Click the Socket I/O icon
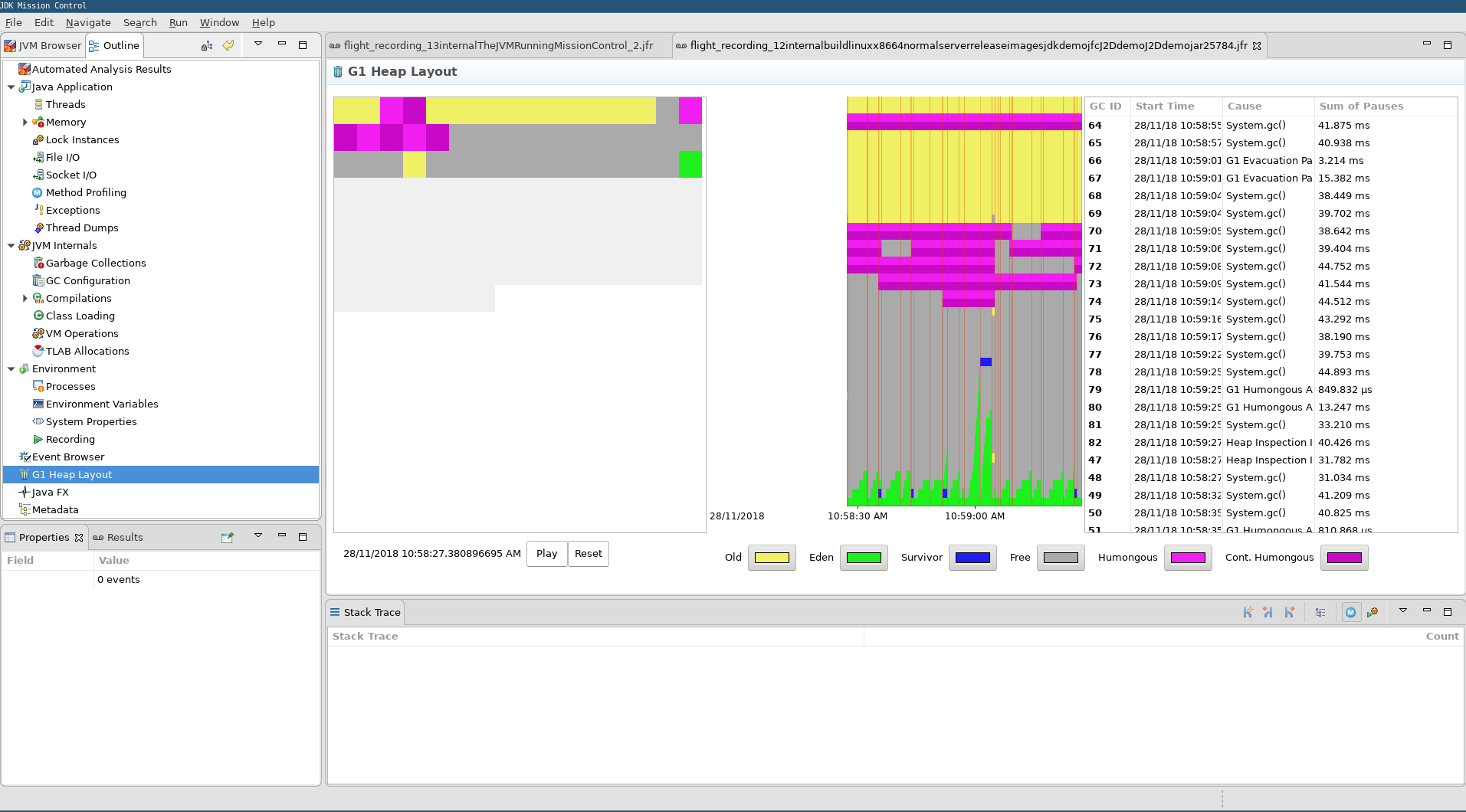Screen dimensions: 1466x812 [x=38, y=175]
